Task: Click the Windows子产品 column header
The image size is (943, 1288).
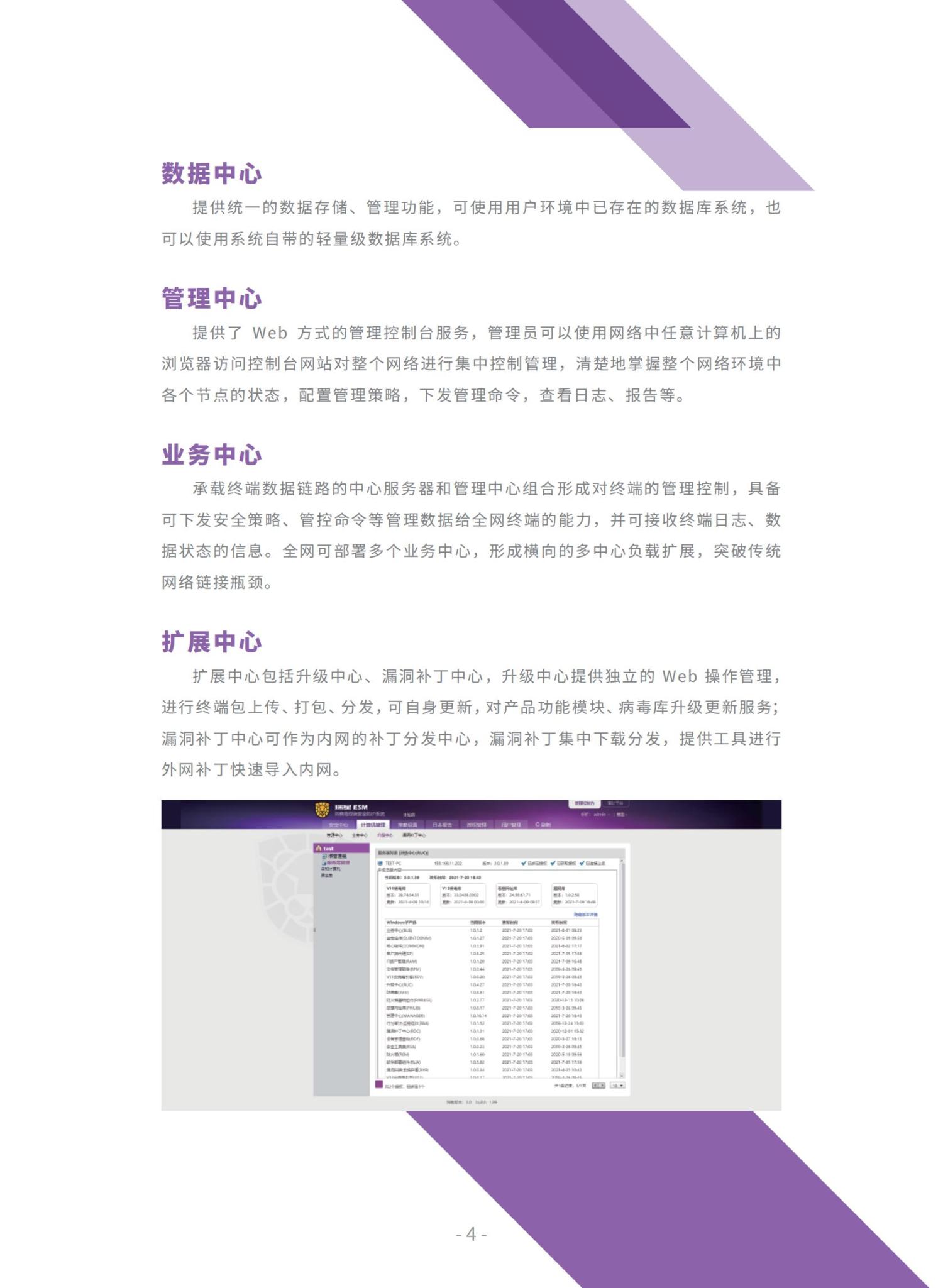Action: (x=401, y=922)
